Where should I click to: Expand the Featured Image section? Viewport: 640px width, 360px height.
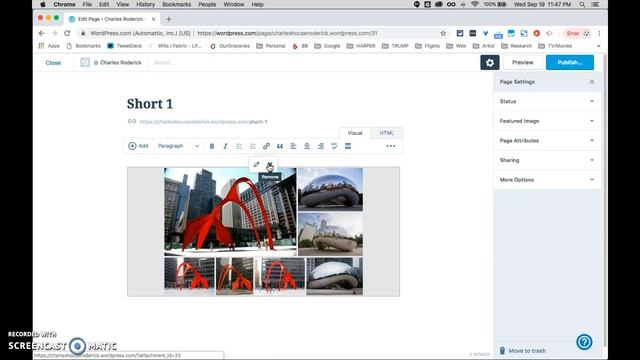coord(547,121)
